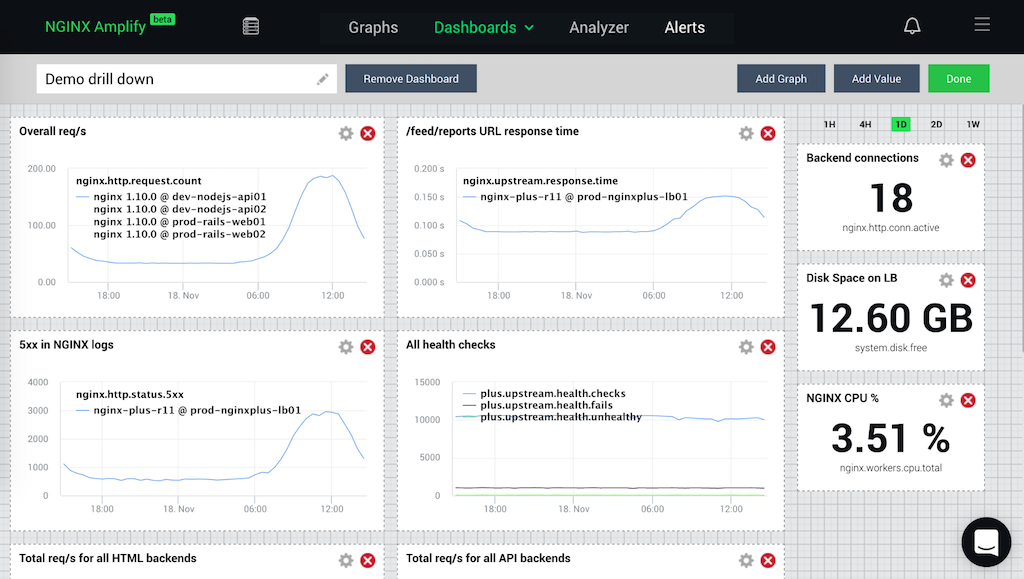Open the chat support bubble
The image size is (1024, 579).
986,541
